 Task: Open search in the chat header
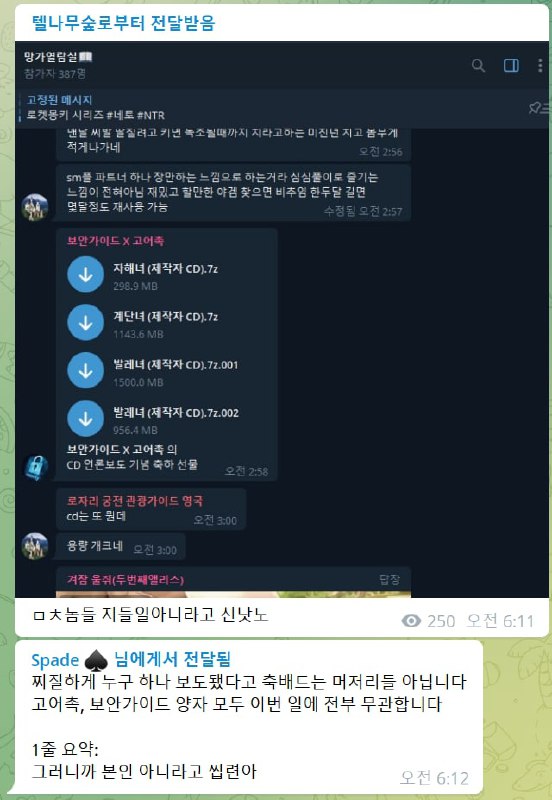(x=478, y=65)
